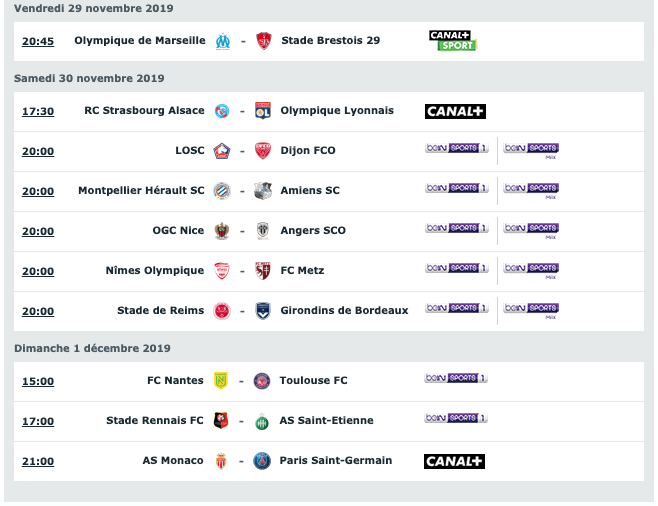The width and height of the screenshot is (658, 506).
Task: Click the Olympique de Marseille club crest
Action: click(223, 41)
